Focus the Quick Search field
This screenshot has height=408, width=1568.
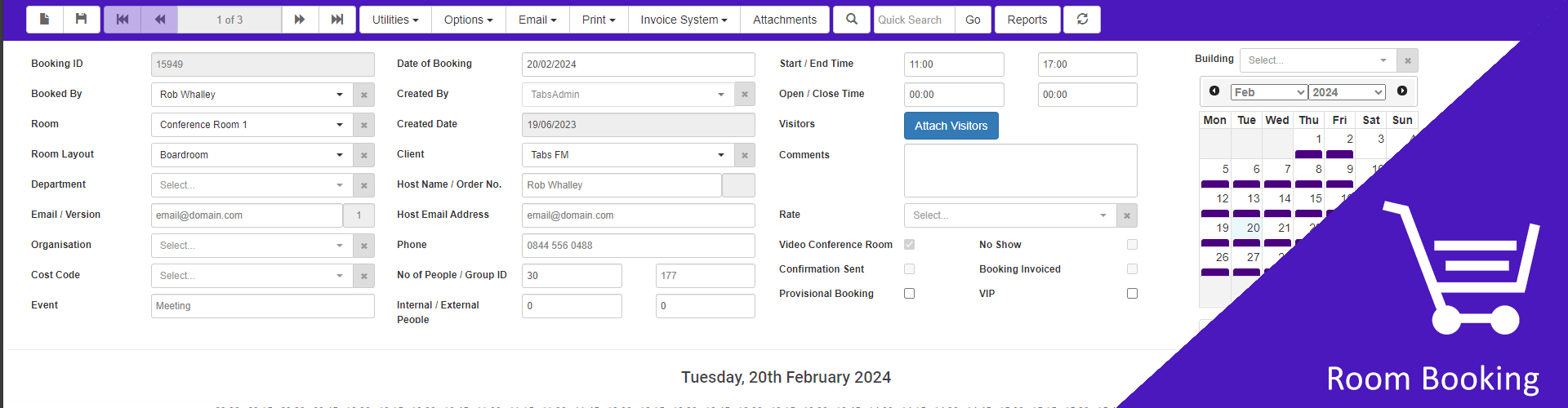914,20
